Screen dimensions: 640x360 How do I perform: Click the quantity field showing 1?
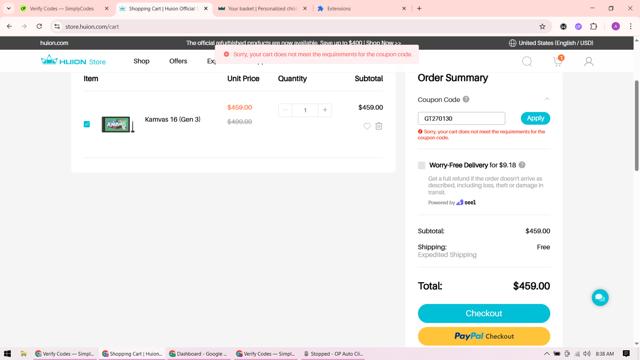tap(305, 110)
